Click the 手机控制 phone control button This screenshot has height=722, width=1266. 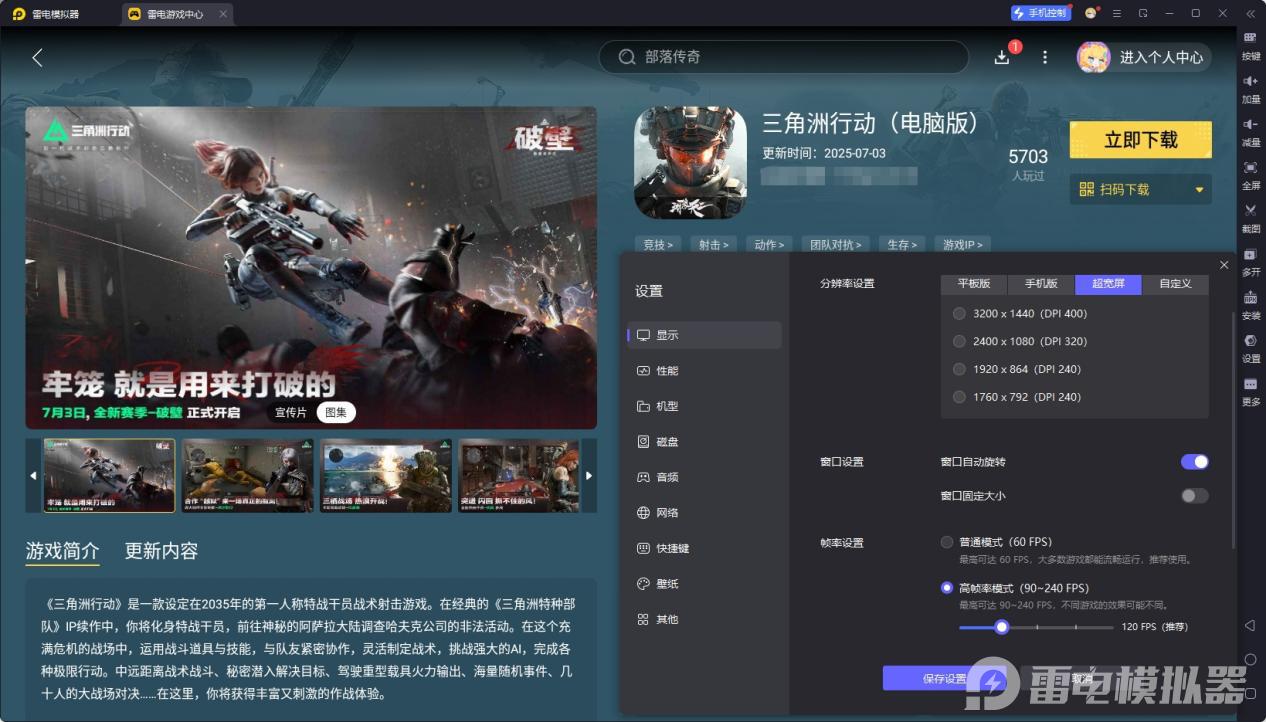point(1040,13)
